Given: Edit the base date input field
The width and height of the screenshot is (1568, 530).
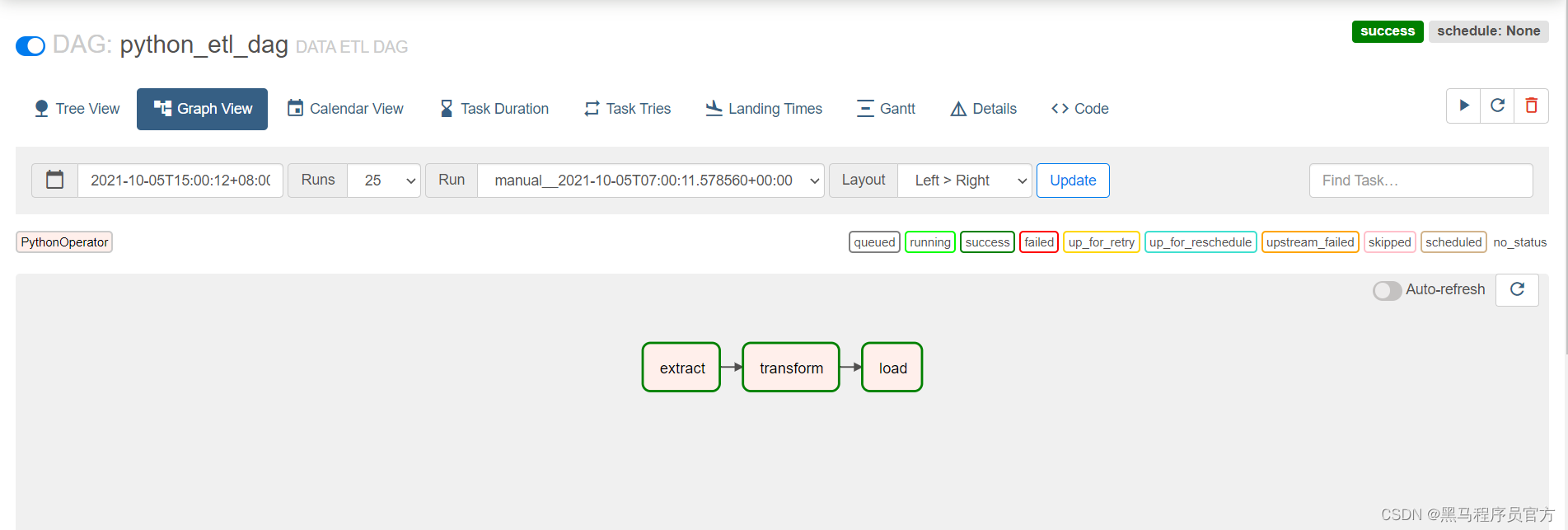Looking at the screenshot, I should 180,180.
